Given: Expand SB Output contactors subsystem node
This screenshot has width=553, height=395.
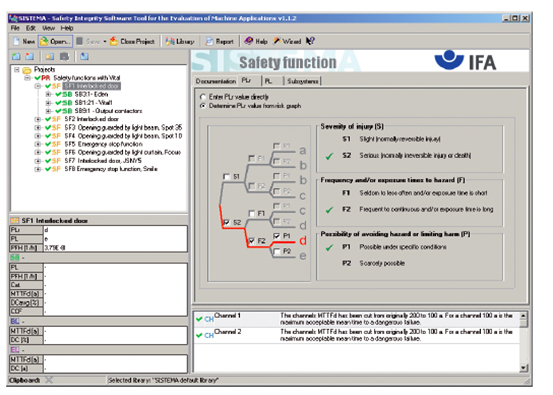Looking at the screenshot, I should tap(48, 111).
